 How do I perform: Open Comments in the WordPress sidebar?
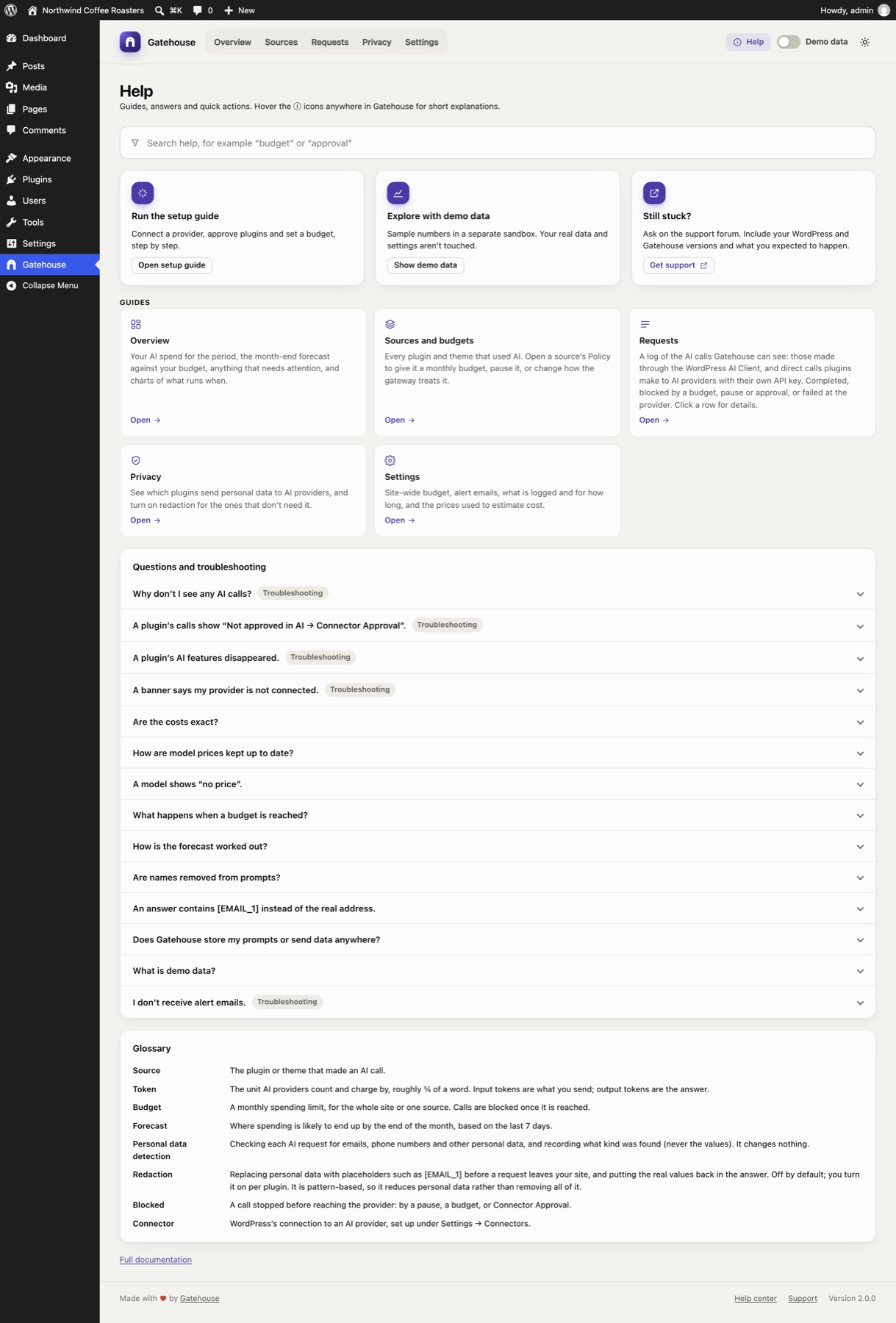[x=50, y=130]
